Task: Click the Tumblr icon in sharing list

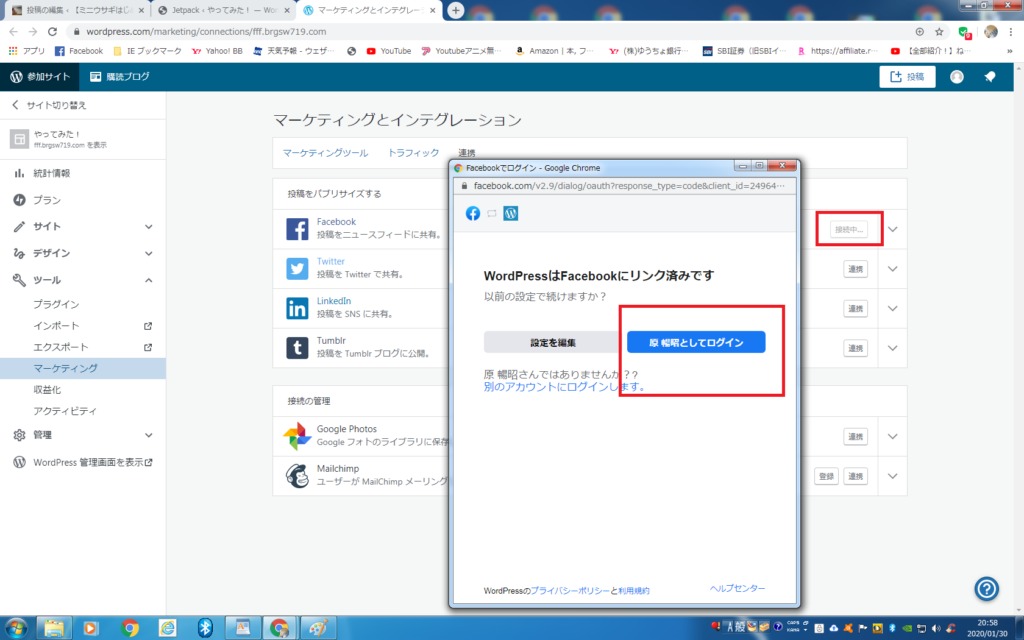Action: [297, 347]
